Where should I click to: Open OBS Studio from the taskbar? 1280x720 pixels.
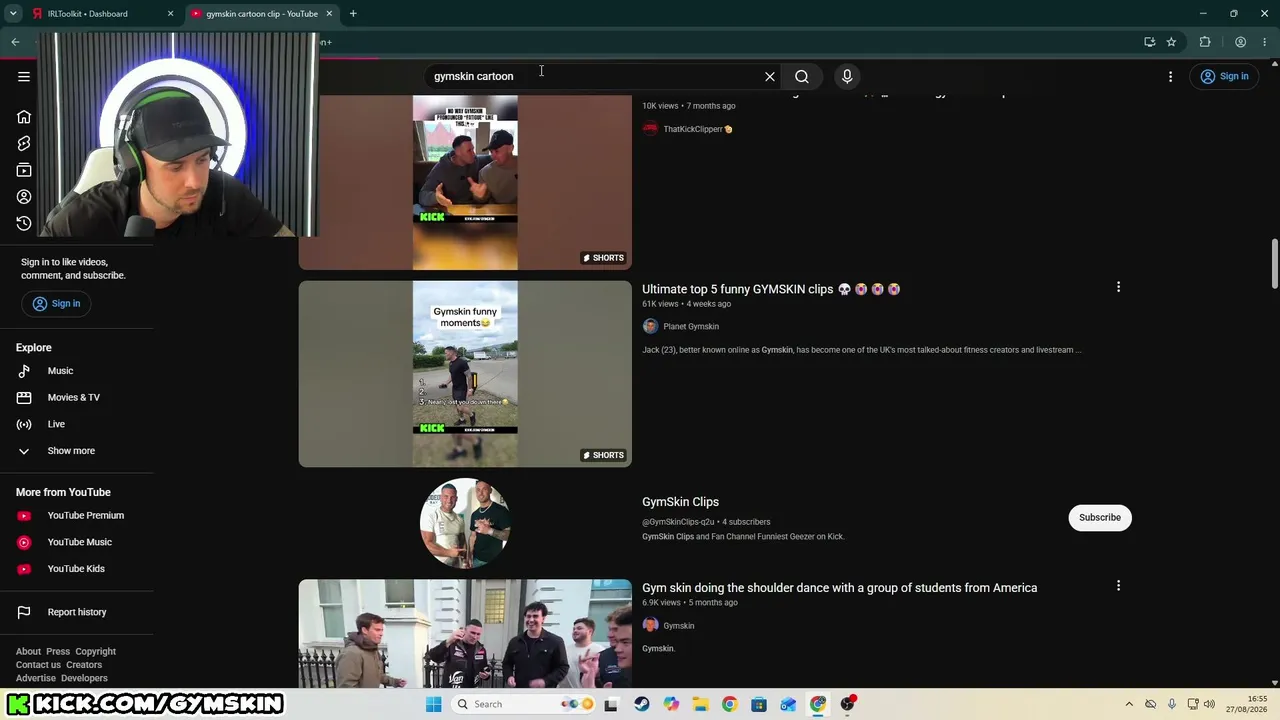click(x=848, y=704)
